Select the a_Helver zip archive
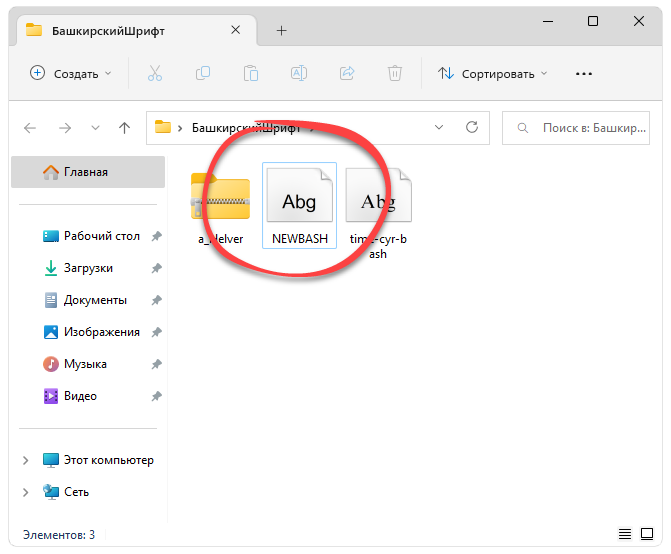Viewport: 671px width, 554px height. coord(220,208)
